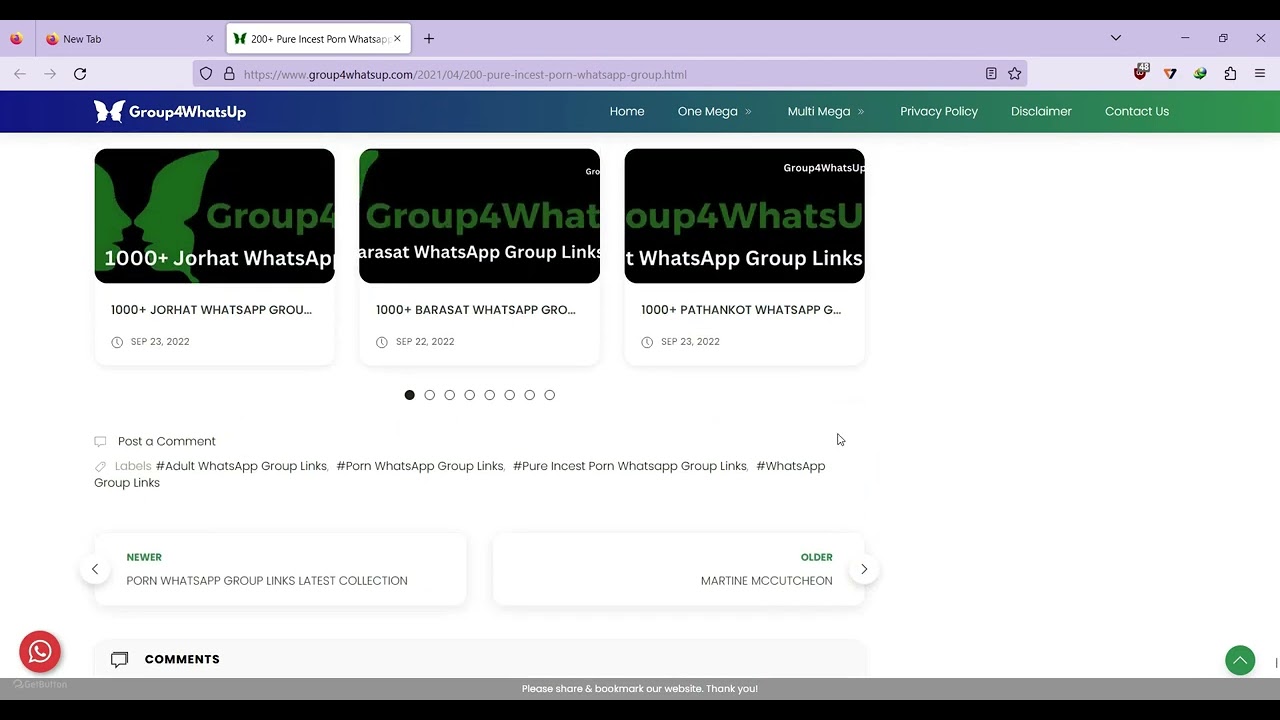Viewport: 1280px width, 720px height.
Task: Select the sixth carousel pagination dot
Action: coord(509,395)
